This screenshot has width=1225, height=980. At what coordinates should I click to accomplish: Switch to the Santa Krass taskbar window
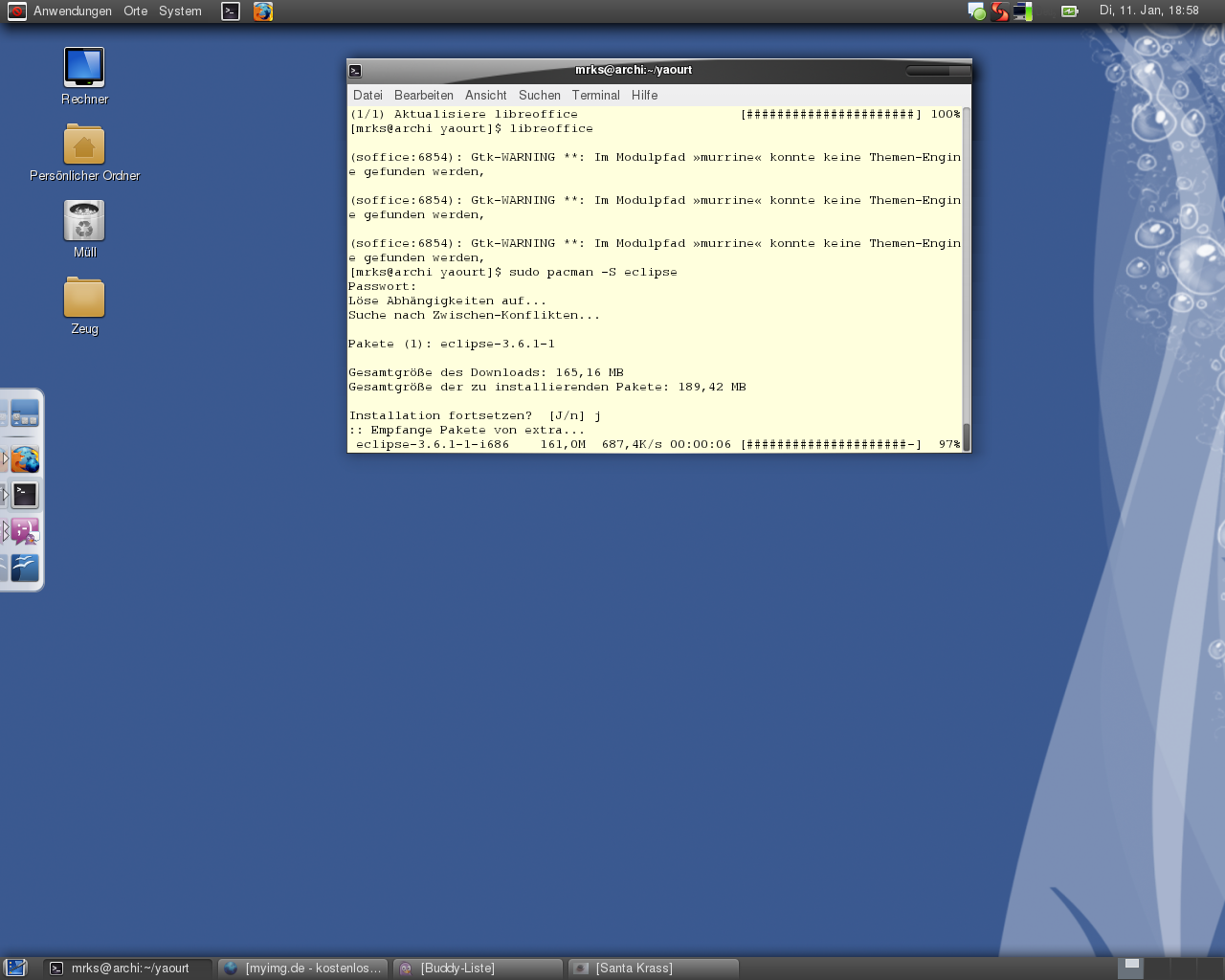(x=654, y=969)
